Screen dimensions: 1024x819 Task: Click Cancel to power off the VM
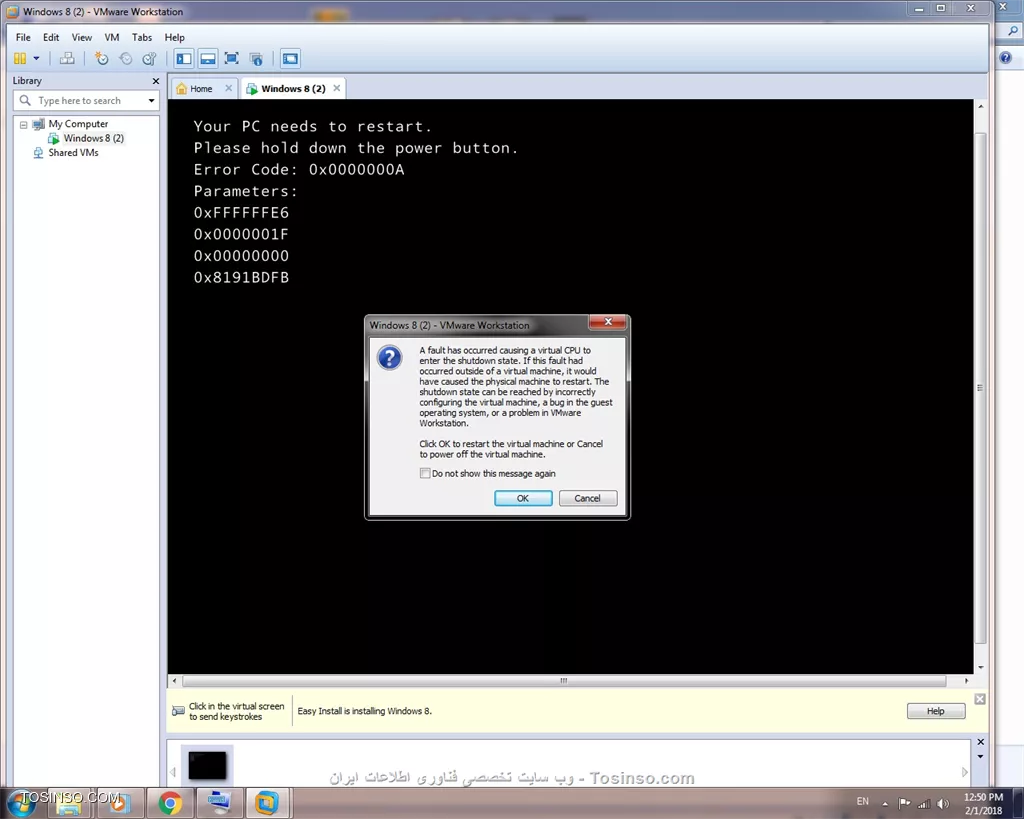(x=588, y=498)
